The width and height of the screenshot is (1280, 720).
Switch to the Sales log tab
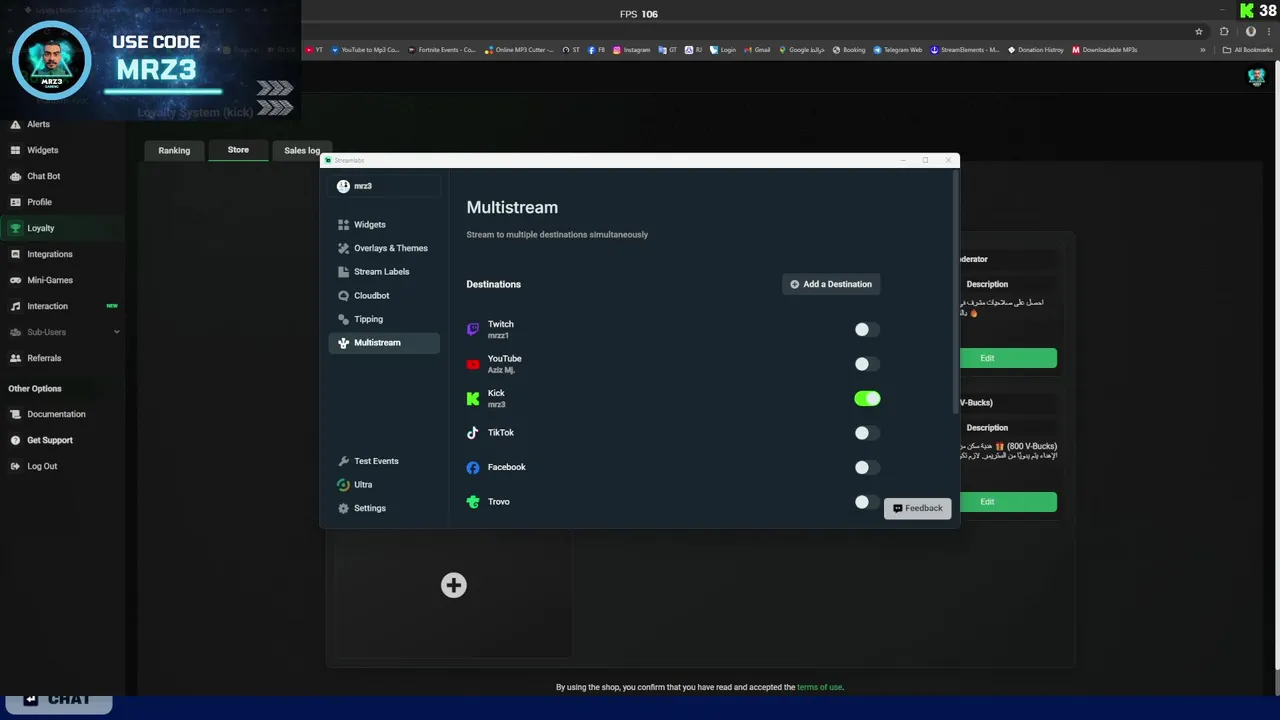coord(301,151)
